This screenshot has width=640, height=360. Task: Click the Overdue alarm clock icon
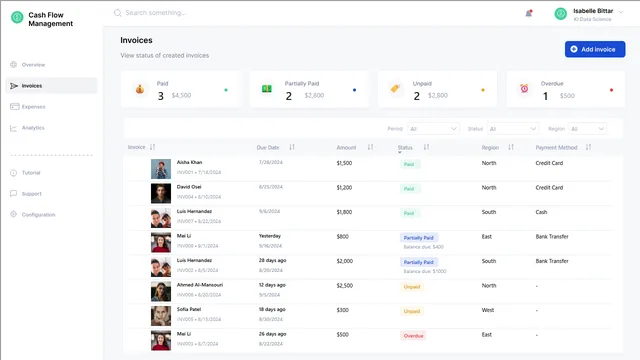[x=524, y=88]
